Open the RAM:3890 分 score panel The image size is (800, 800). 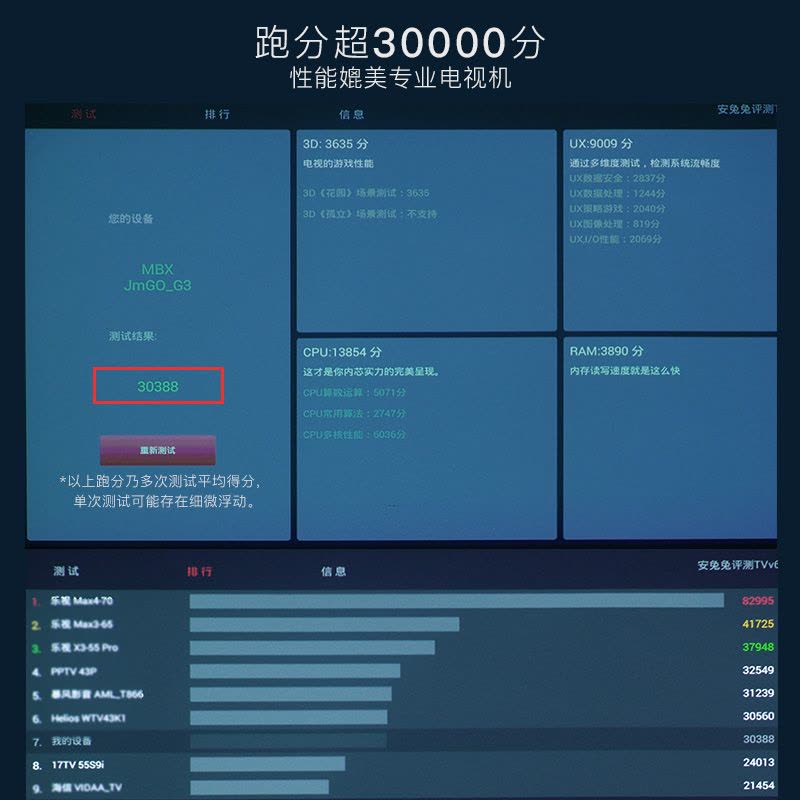670,438
